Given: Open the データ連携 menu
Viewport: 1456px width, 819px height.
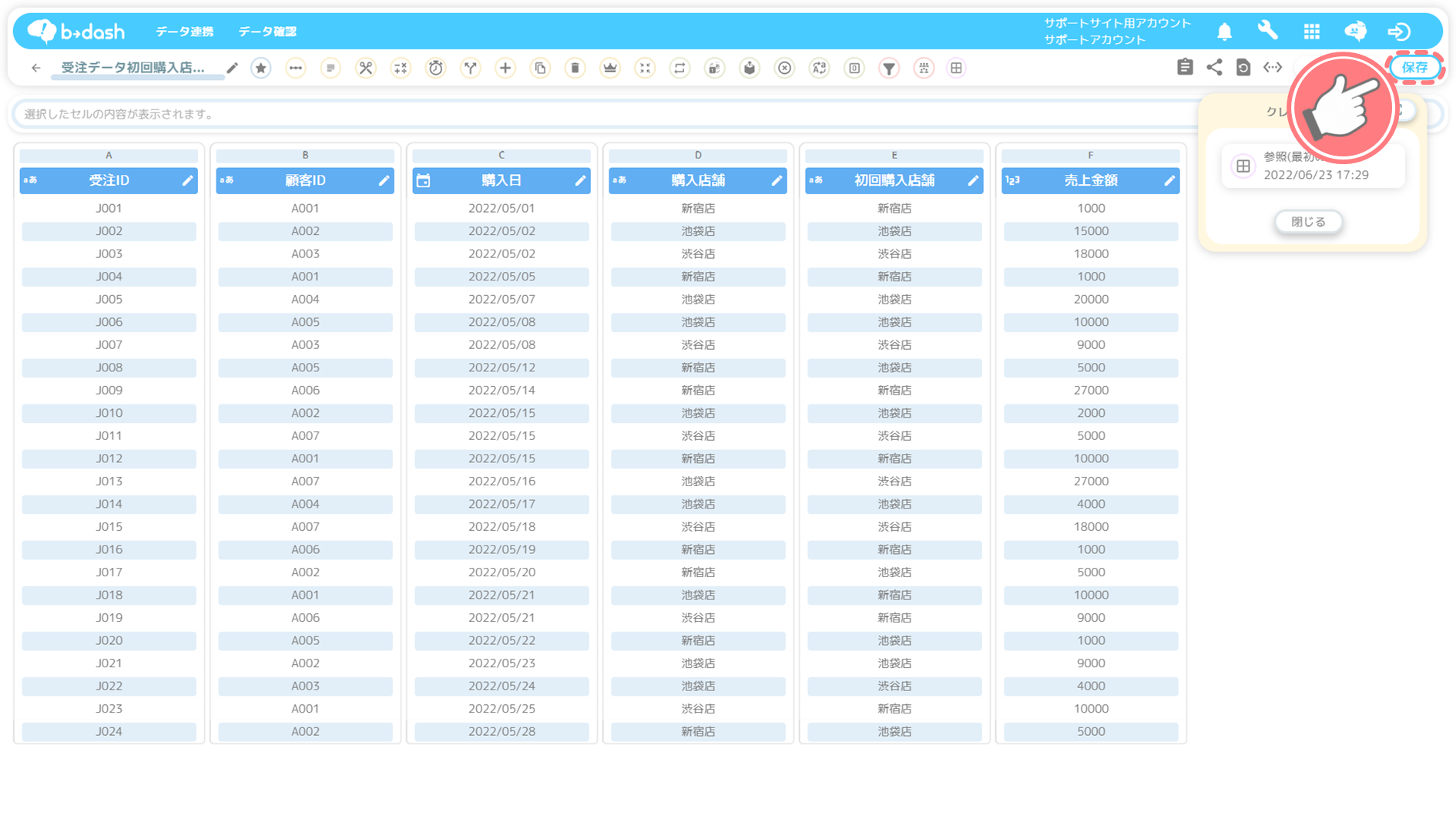Looking at the screenshot, I should click(x=184, y=32).
